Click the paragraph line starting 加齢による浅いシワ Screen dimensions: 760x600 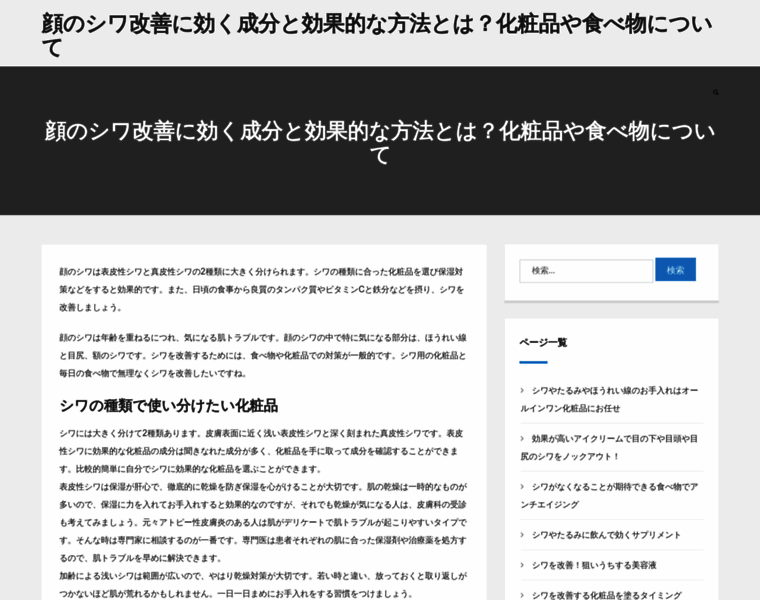pos(262,576)
